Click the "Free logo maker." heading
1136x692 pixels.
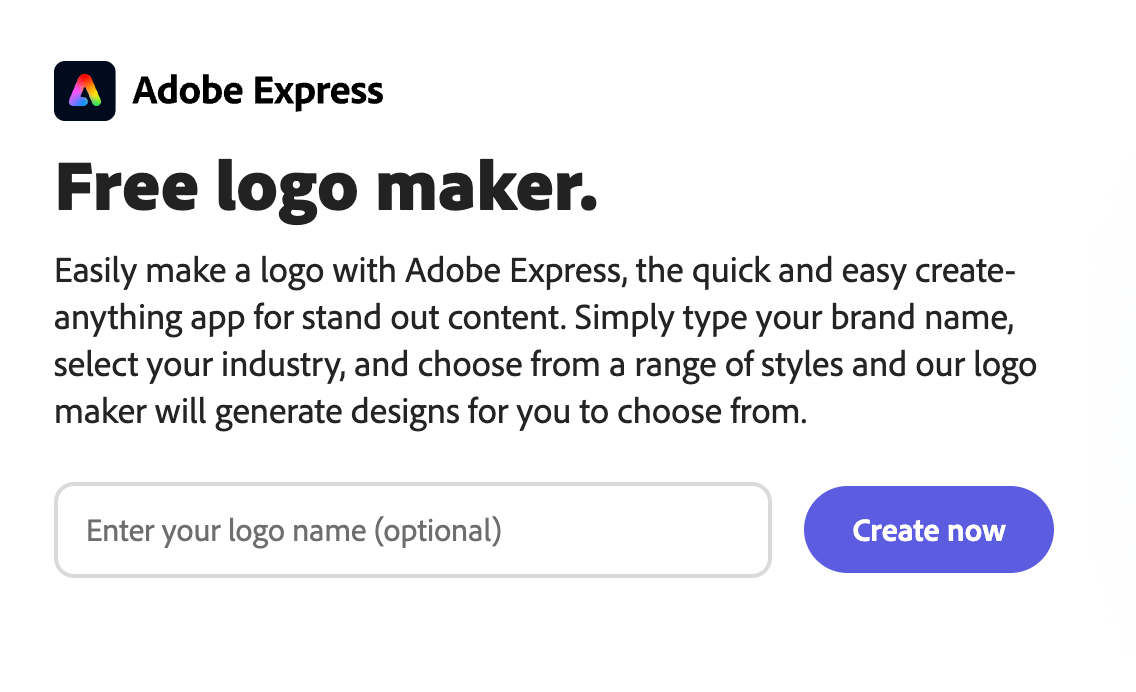(326, 187)
